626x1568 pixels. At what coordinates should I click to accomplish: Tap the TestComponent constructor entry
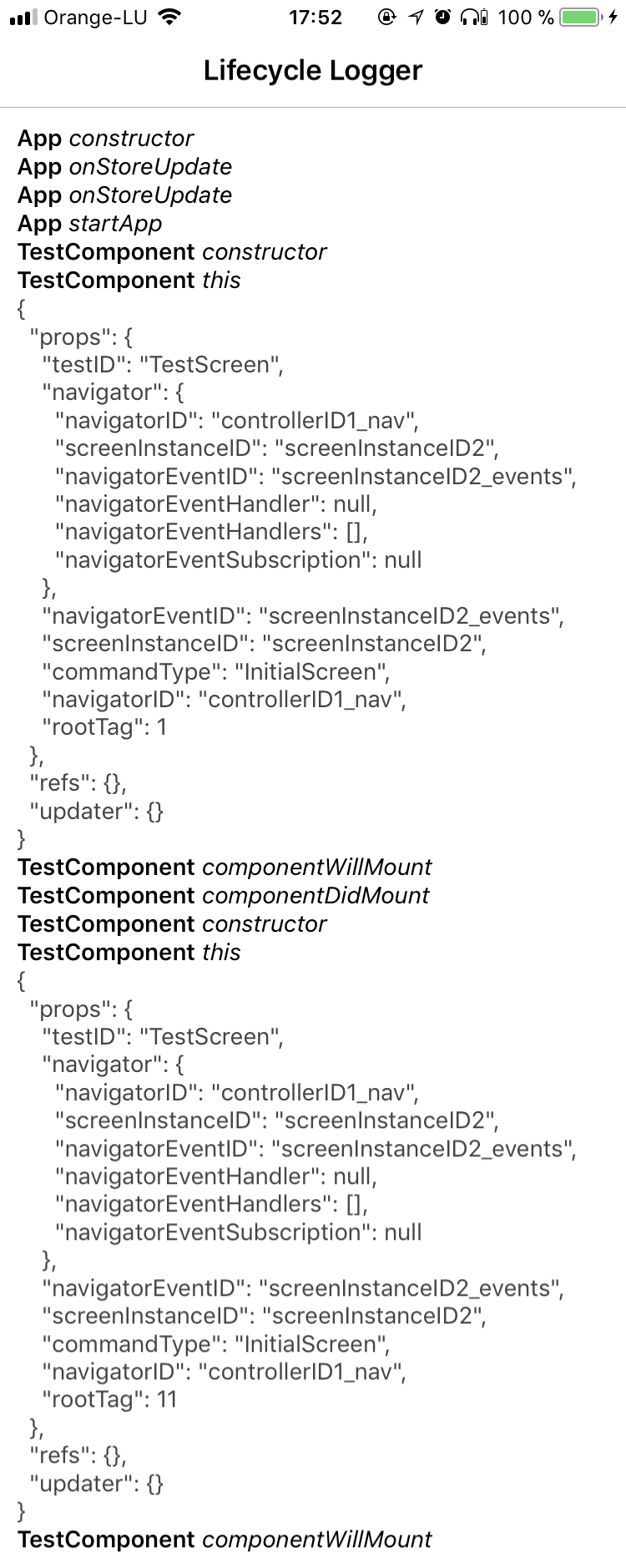tap(172, 251)
